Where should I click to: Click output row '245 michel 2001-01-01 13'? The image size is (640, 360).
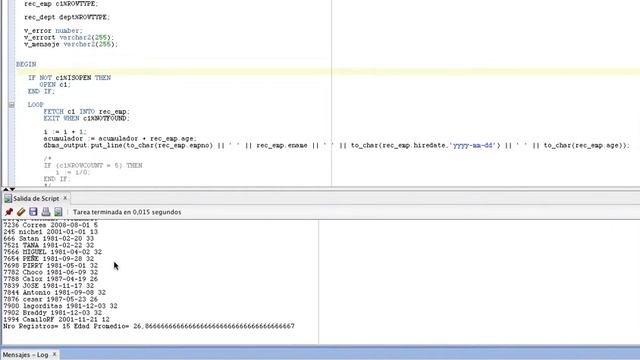tap(51, 232)
